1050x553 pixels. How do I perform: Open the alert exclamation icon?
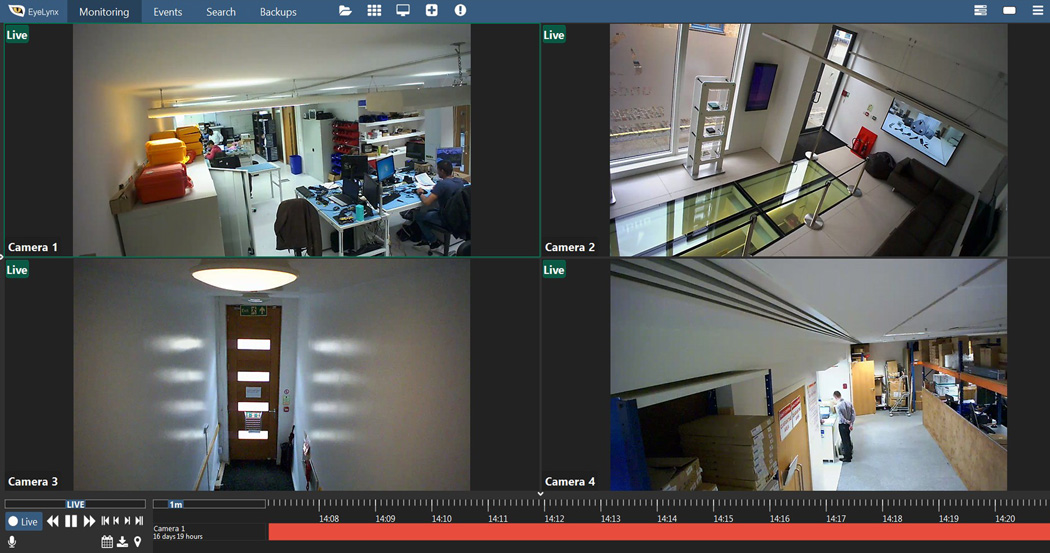point(460,11)
